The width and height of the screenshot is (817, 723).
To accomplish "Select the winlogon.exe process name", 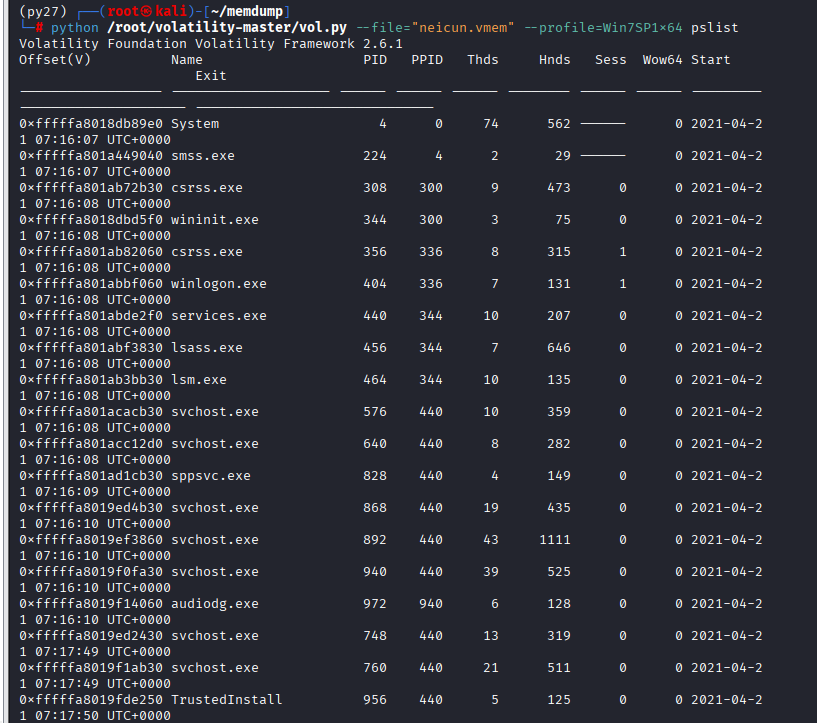I will tap(219, 283).
